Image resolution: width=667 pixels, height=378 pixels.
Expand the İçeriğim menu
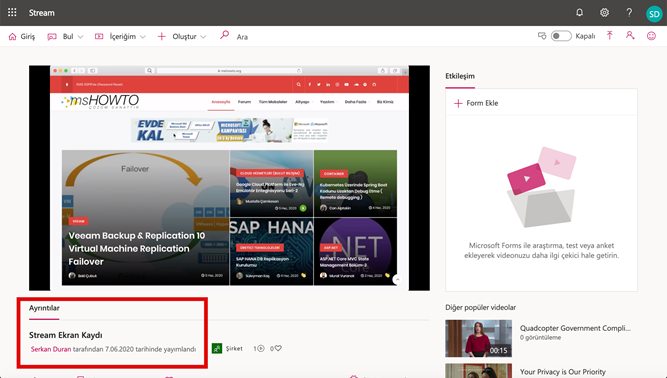point(120,37)
